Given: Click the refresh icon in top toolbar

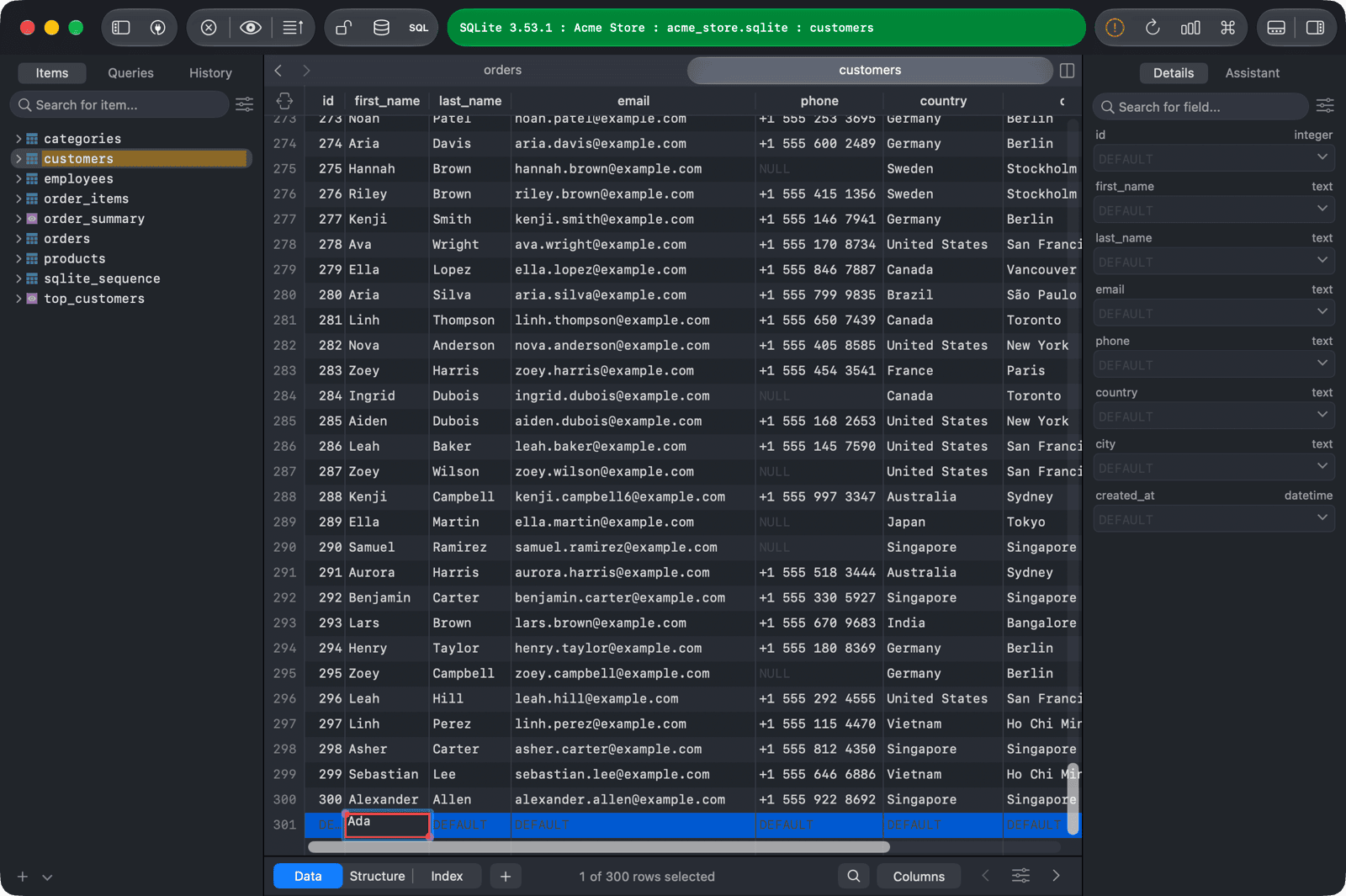Looking at the screenshot, I should (x=1153, y=28).
